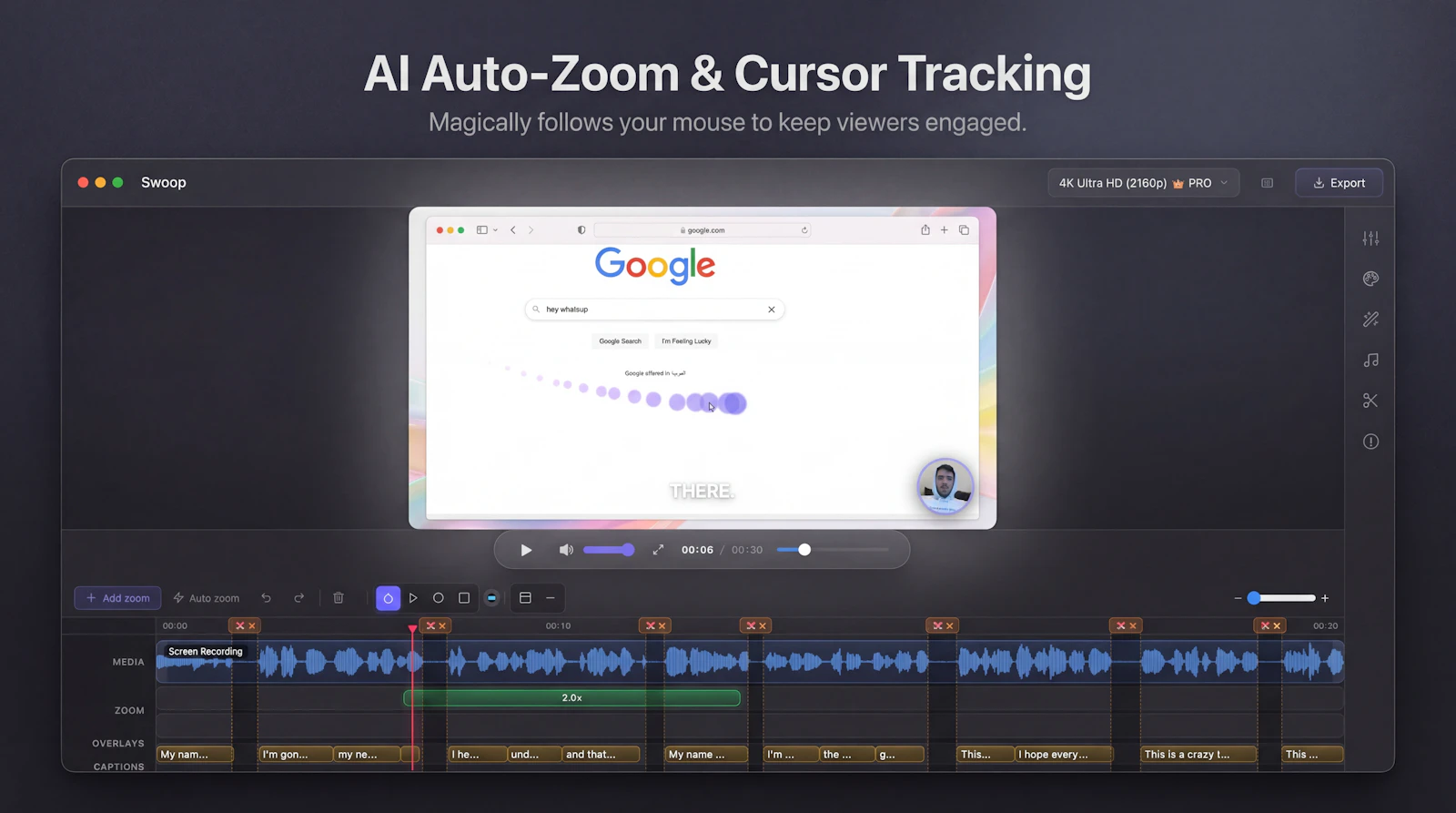
Task: Click the browser new tab plus icon
Action: point(945,230)
